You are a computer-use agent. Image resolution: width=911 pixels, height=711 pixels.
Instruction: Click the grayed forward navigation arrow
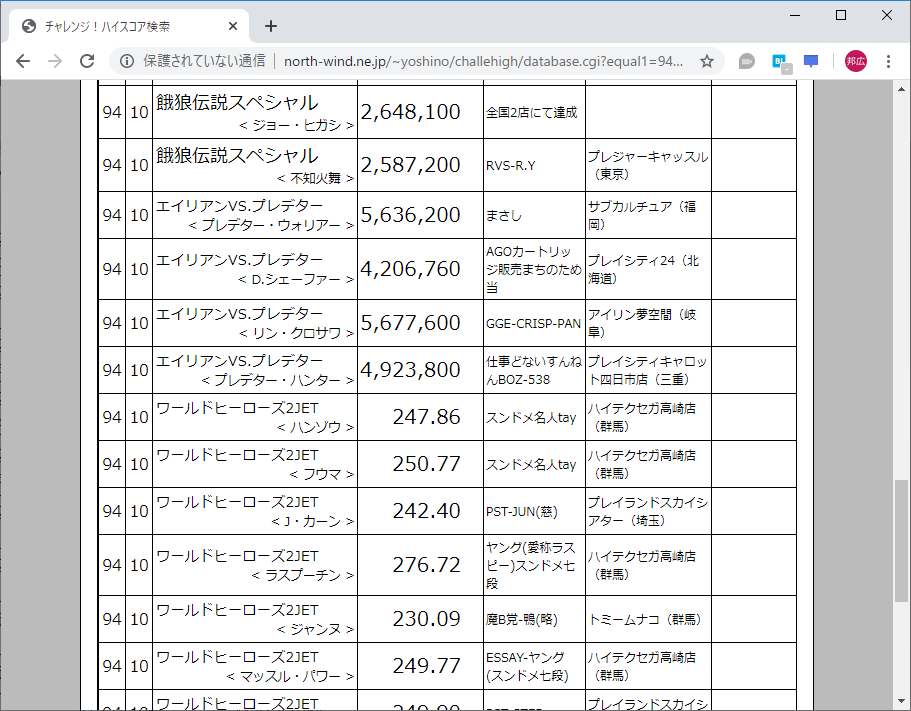pos(55,61)
